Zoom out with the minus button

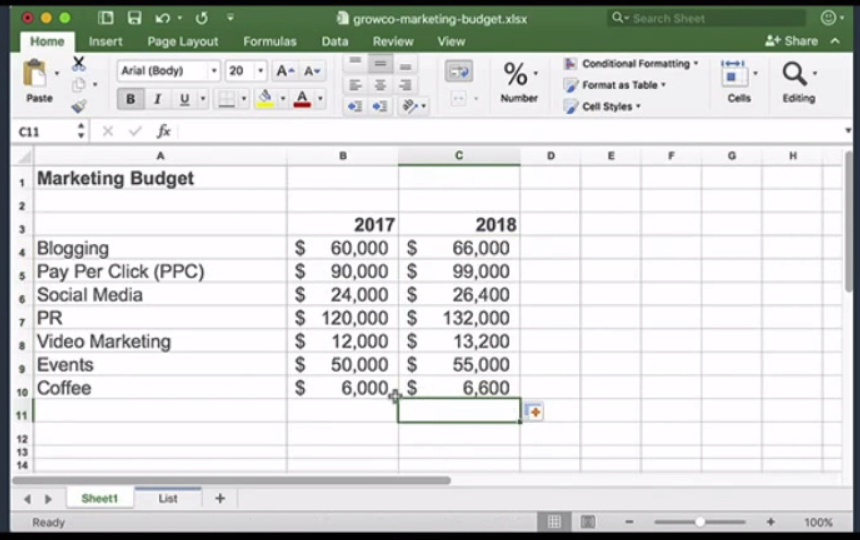(629, 522)
